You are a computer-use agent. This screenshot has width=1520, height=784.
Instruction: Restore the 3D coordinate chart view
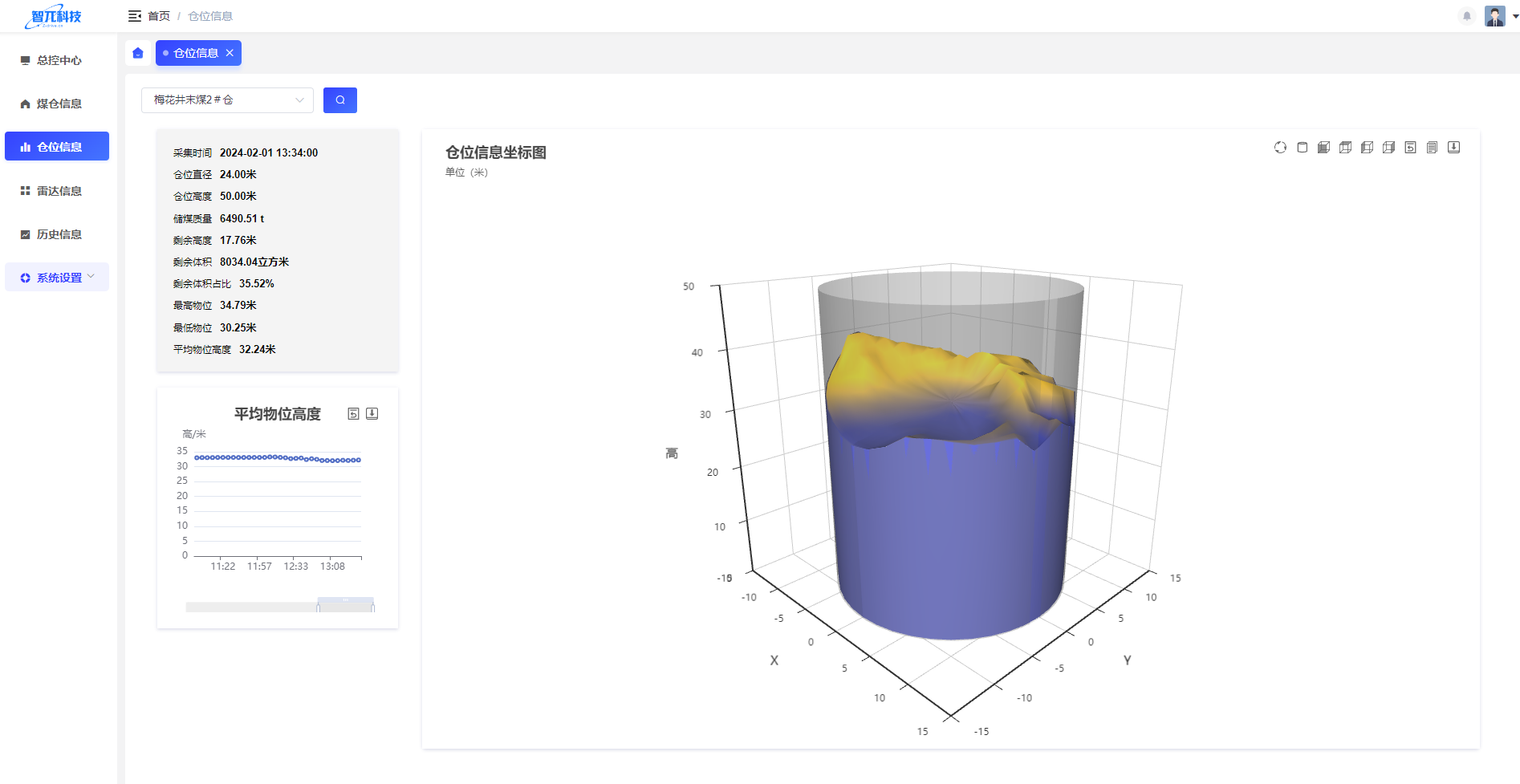coord(1410,148)
